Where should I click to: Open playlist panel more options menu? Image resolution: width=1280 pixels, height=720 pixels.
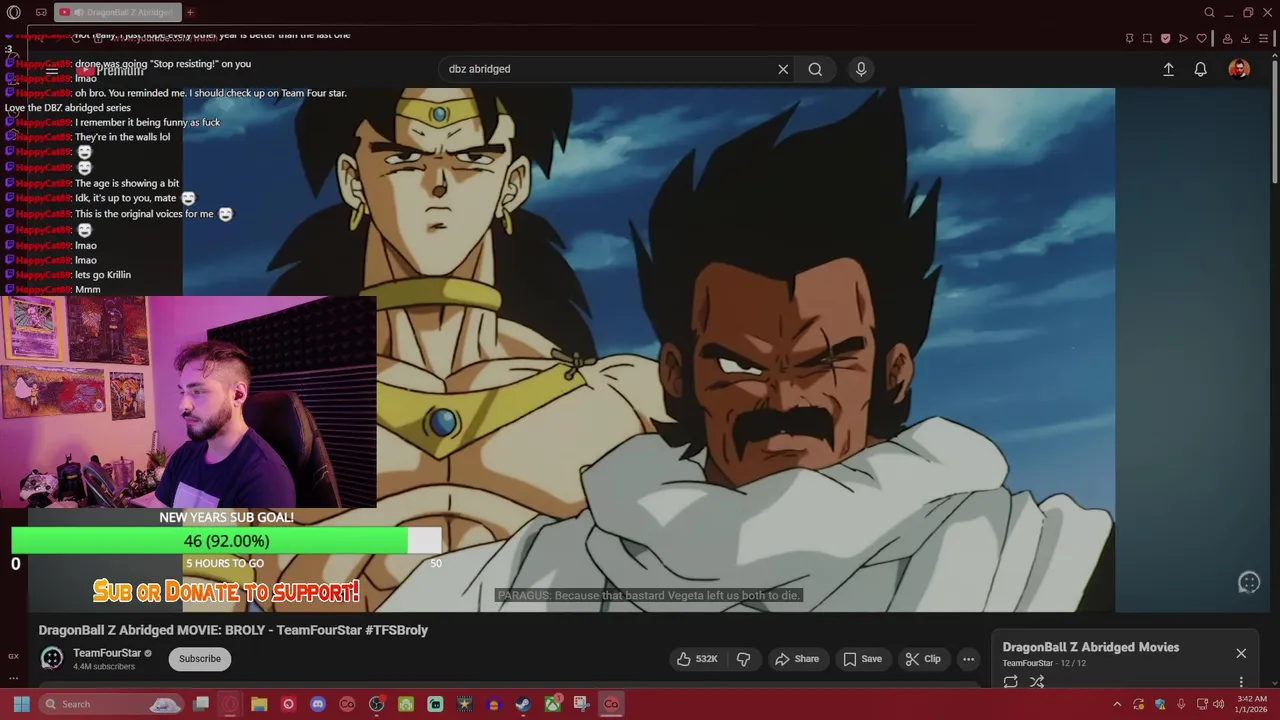coord(1241,682)
